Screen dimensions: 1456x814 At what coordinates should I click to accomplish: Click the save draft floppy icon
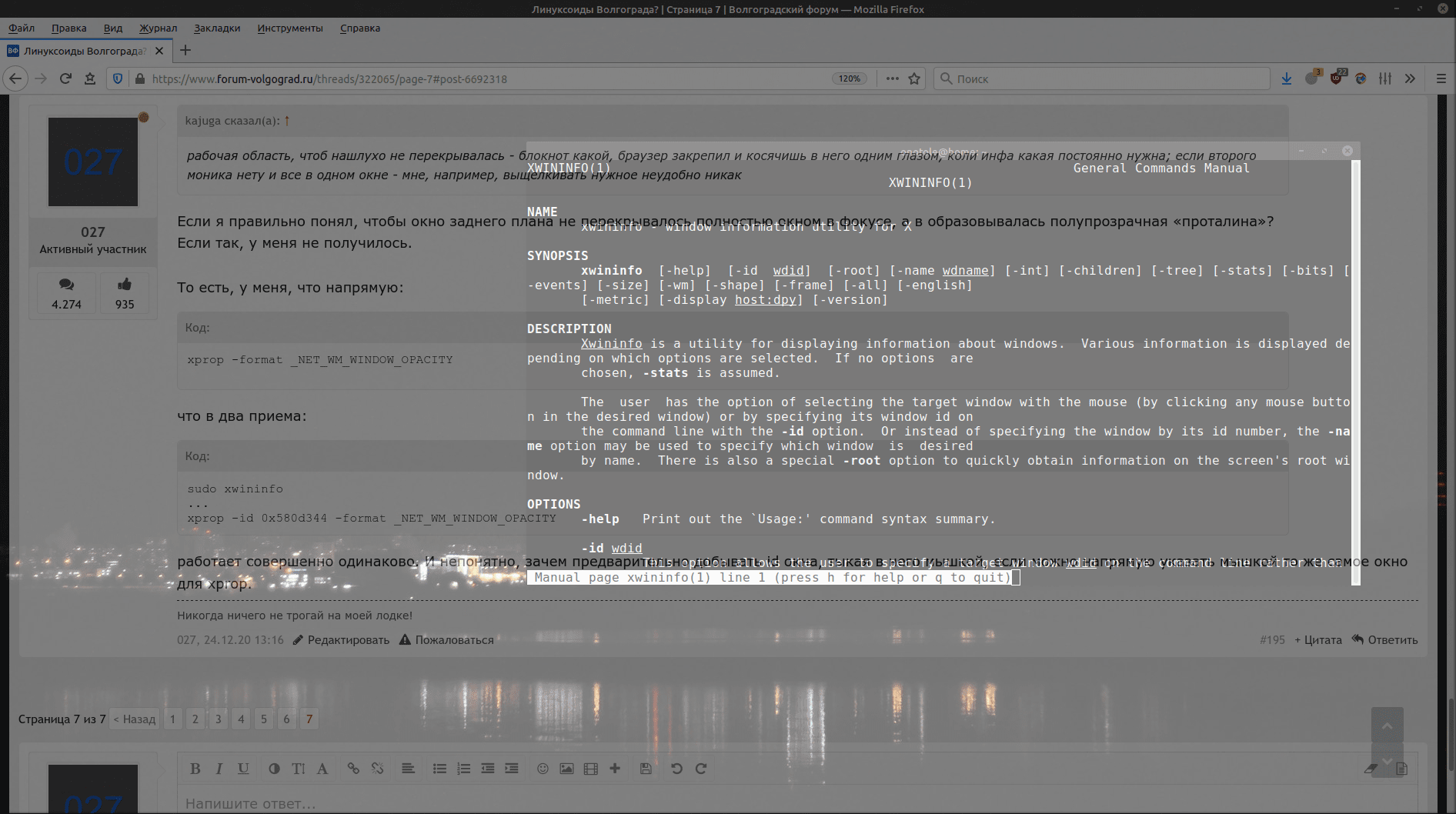pos(646,769)
